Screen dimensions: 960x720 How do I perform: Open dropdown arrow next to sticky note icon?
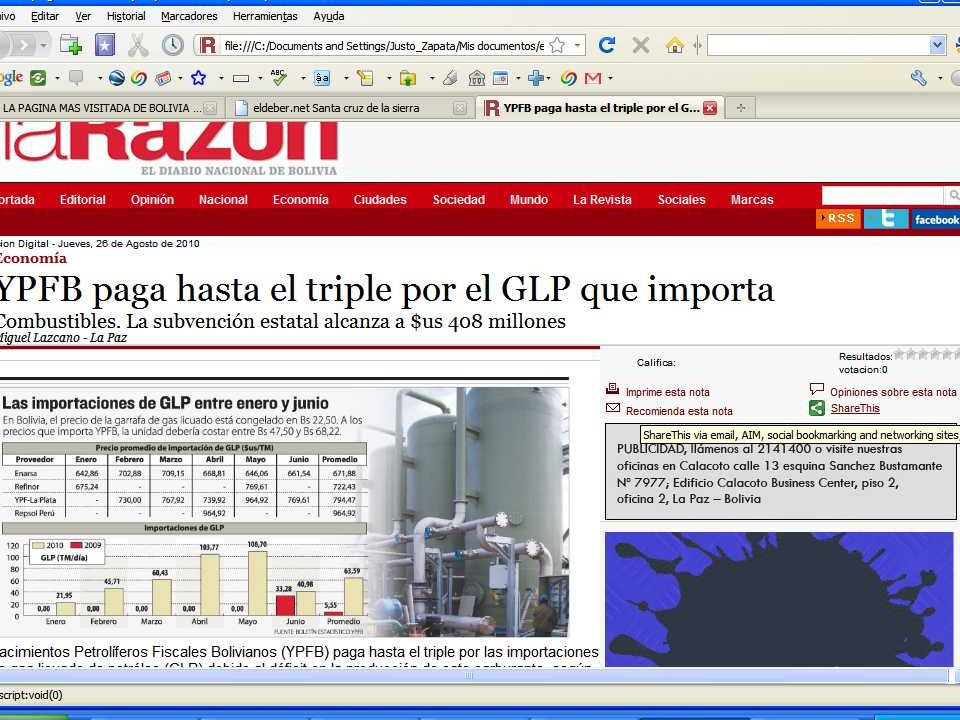point(389,78)
